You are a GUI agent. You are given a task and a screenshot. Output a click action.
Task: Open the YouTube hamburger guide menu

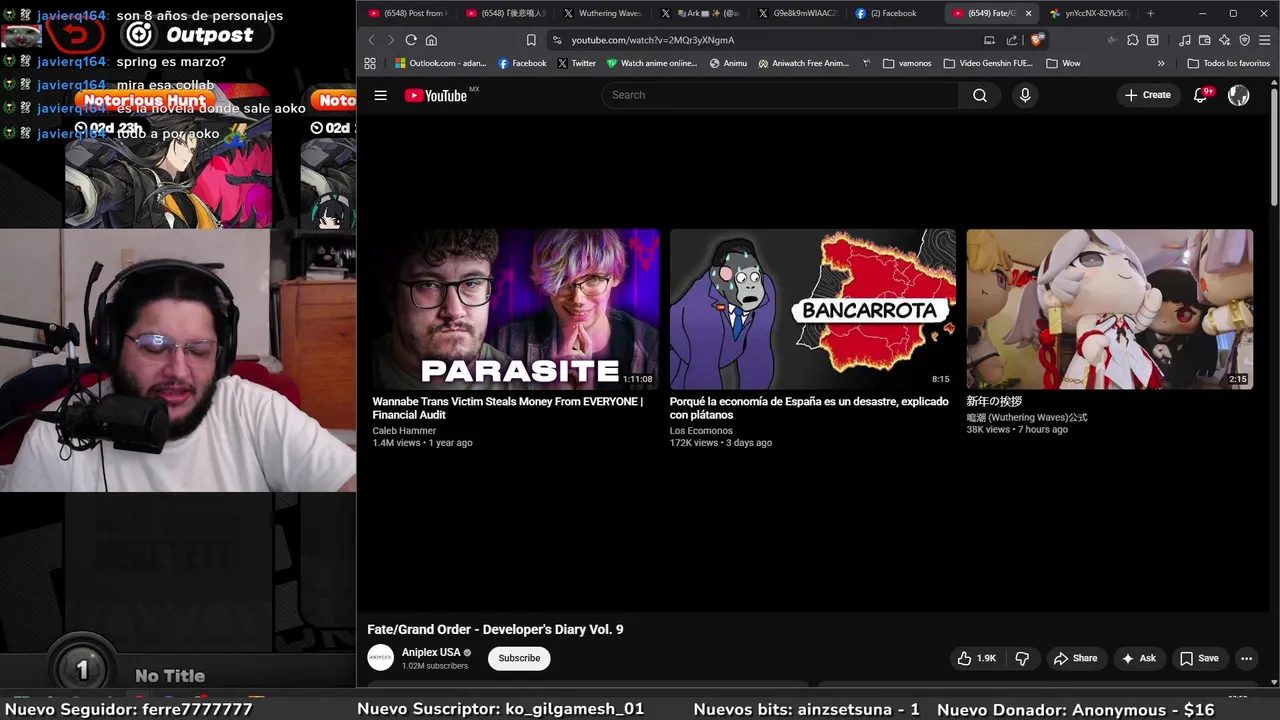[x=380, y=95]
